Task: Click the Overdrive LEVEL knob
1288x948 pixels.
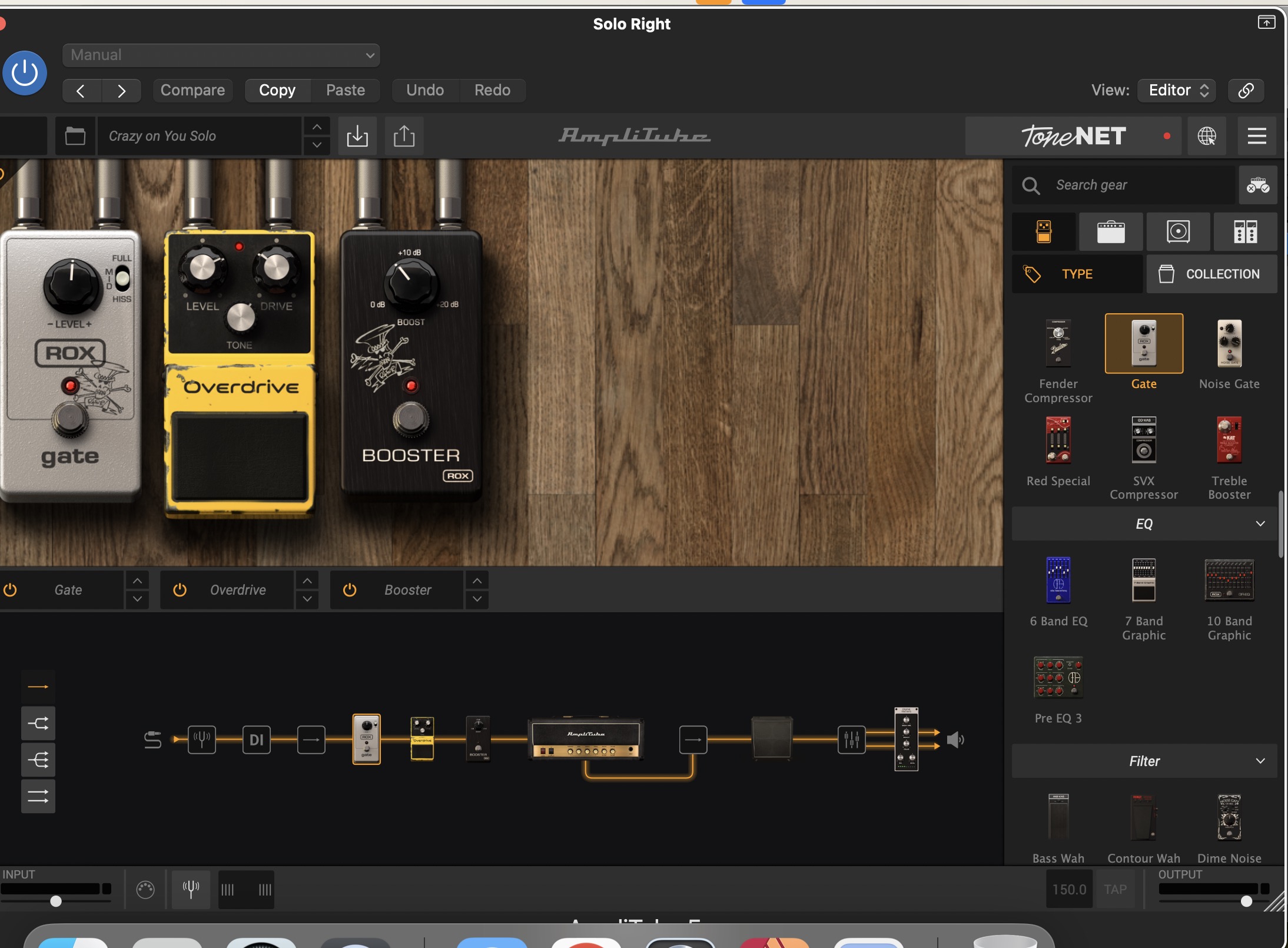Action: pos(202,268)
